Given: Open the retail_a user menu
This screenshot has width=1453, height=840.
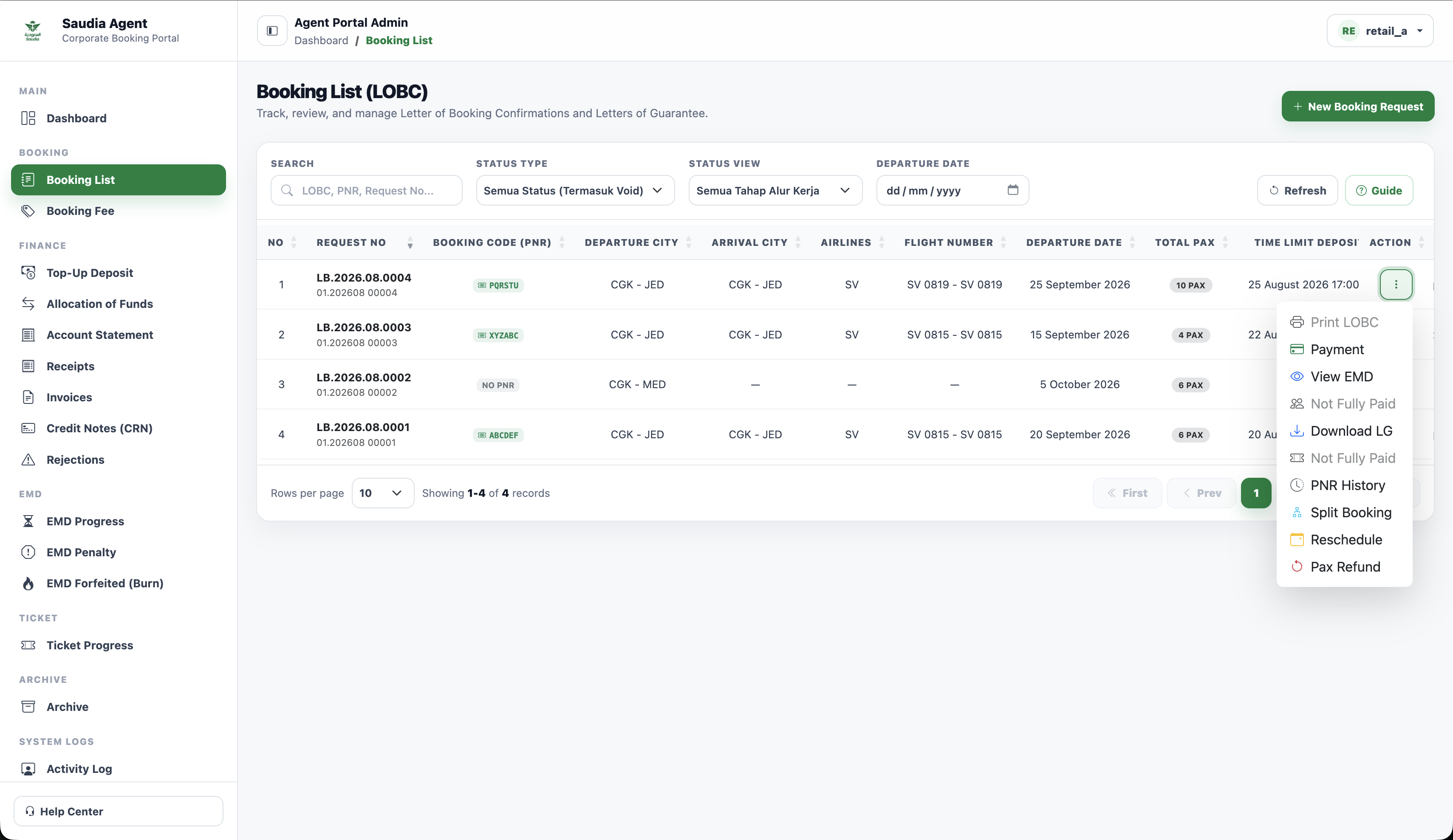Looking at the screenshot, I should pyautogui.click(x=1380, y=31).
